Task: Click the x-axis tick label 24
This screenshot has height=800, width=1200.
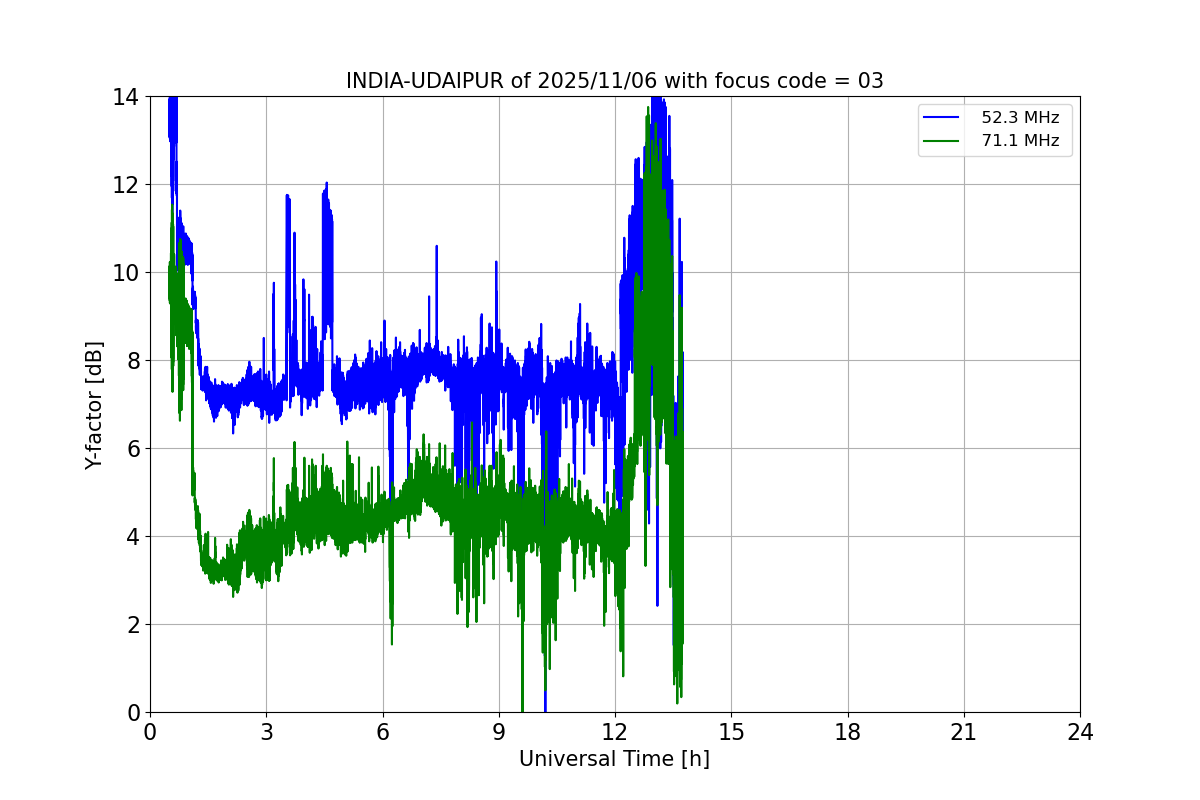Action: [1080, 732]
